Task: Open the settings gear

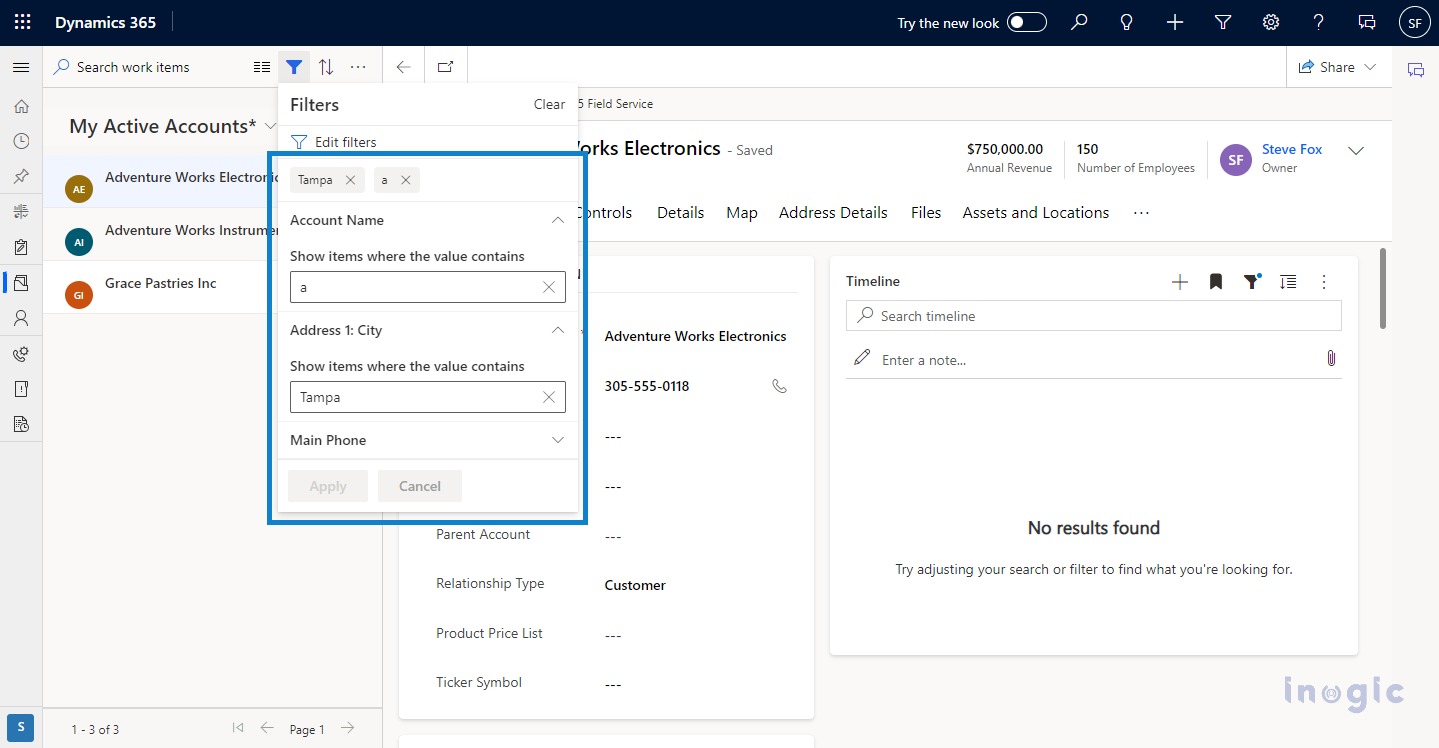Action: [x=1271, y=22]
